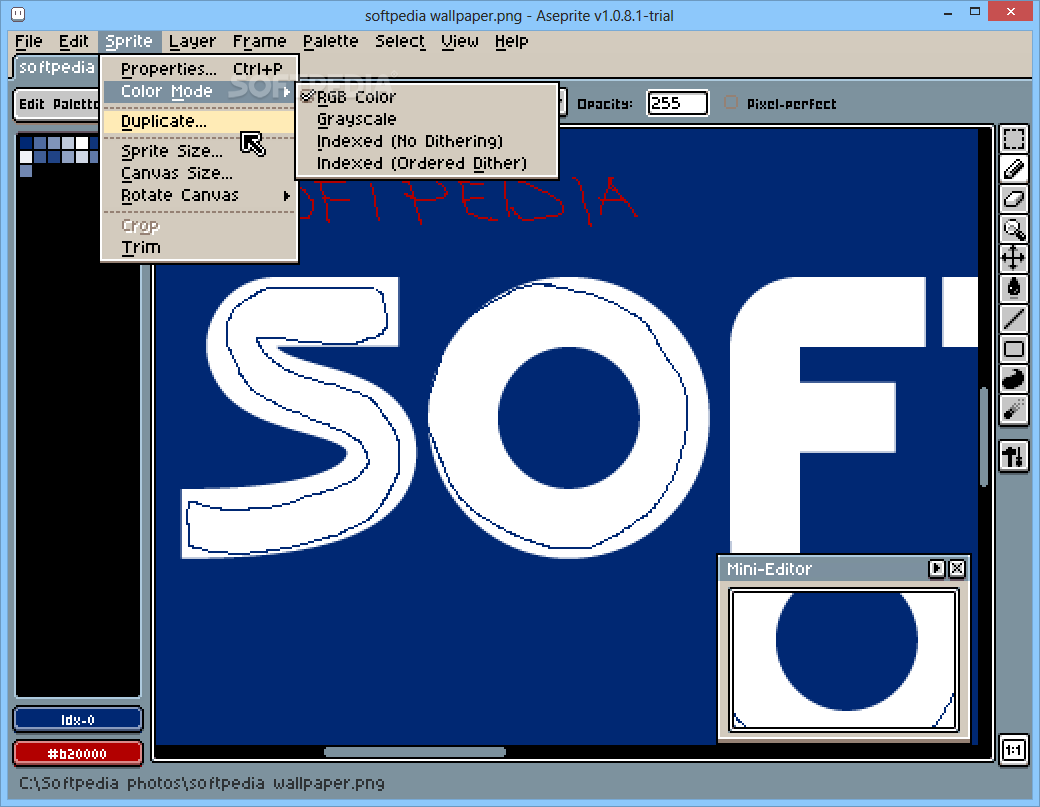Select the Move cross-arrows tool
1040x807 pixels.
tap(1013, 258)
